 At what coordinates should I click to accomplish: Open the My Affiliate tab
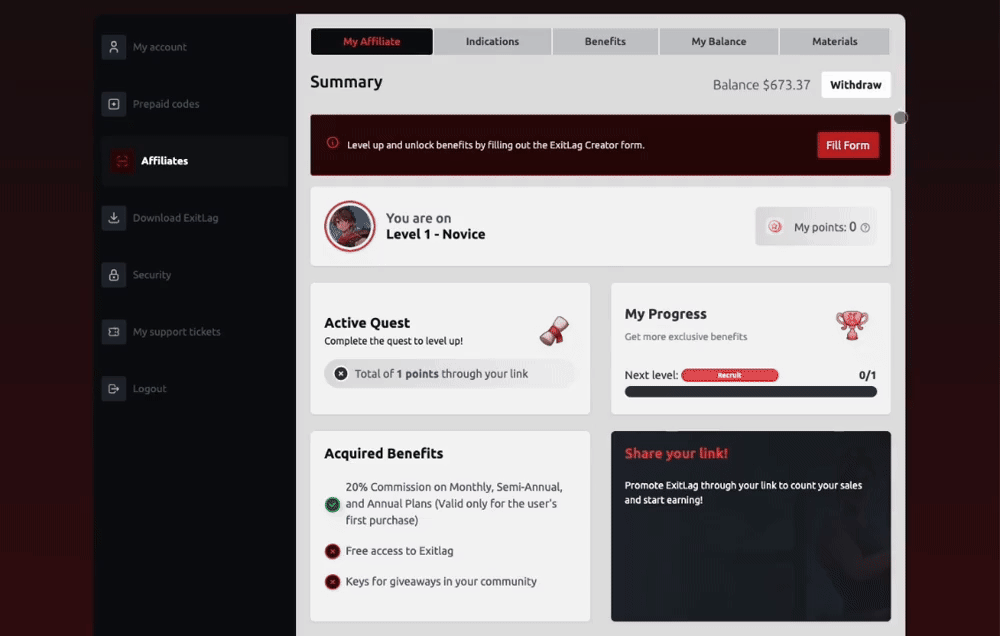[372, 41]
